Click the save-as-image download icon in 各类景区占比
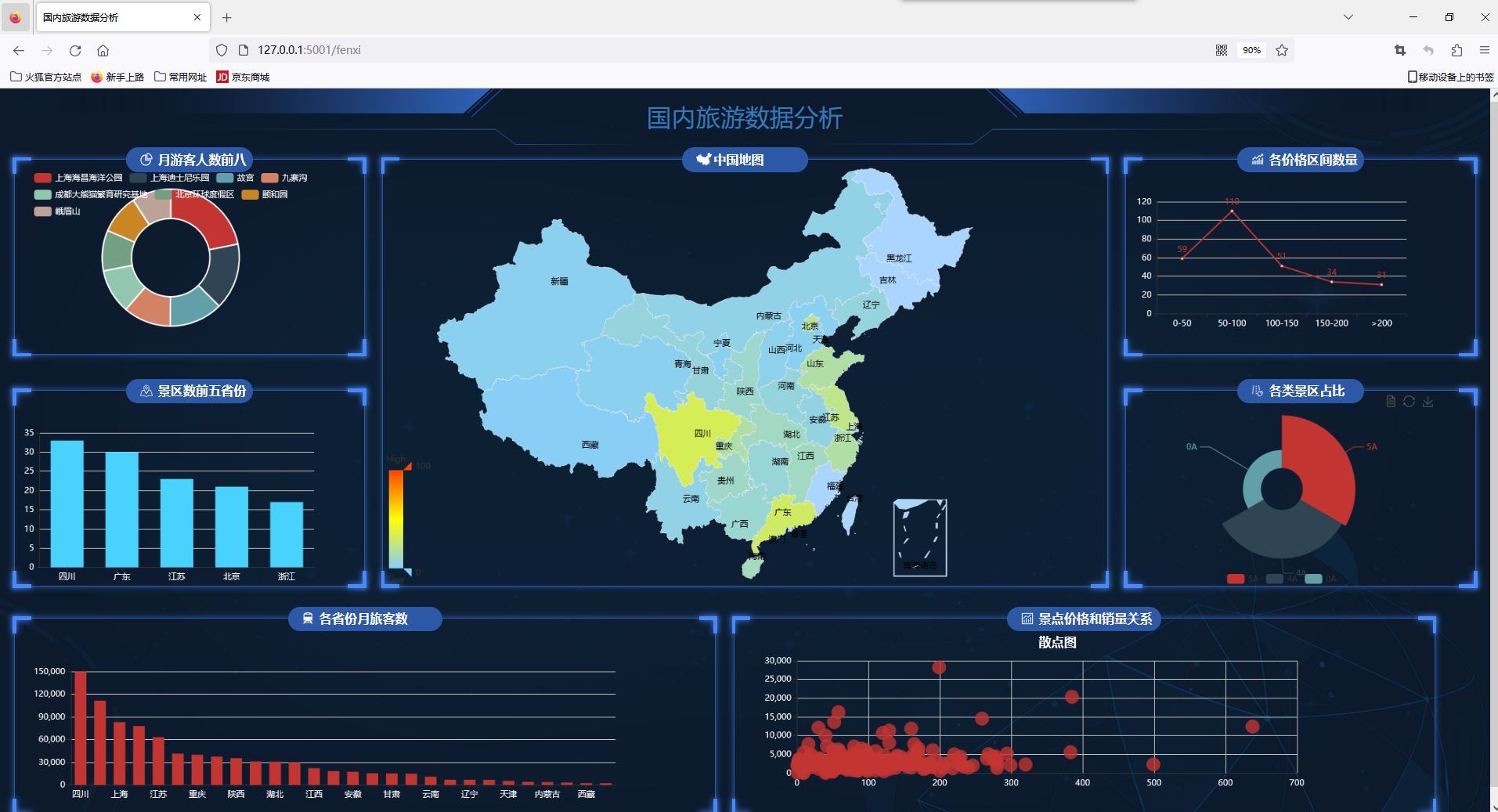1498x812 pixels. [x=1428, y=402]
